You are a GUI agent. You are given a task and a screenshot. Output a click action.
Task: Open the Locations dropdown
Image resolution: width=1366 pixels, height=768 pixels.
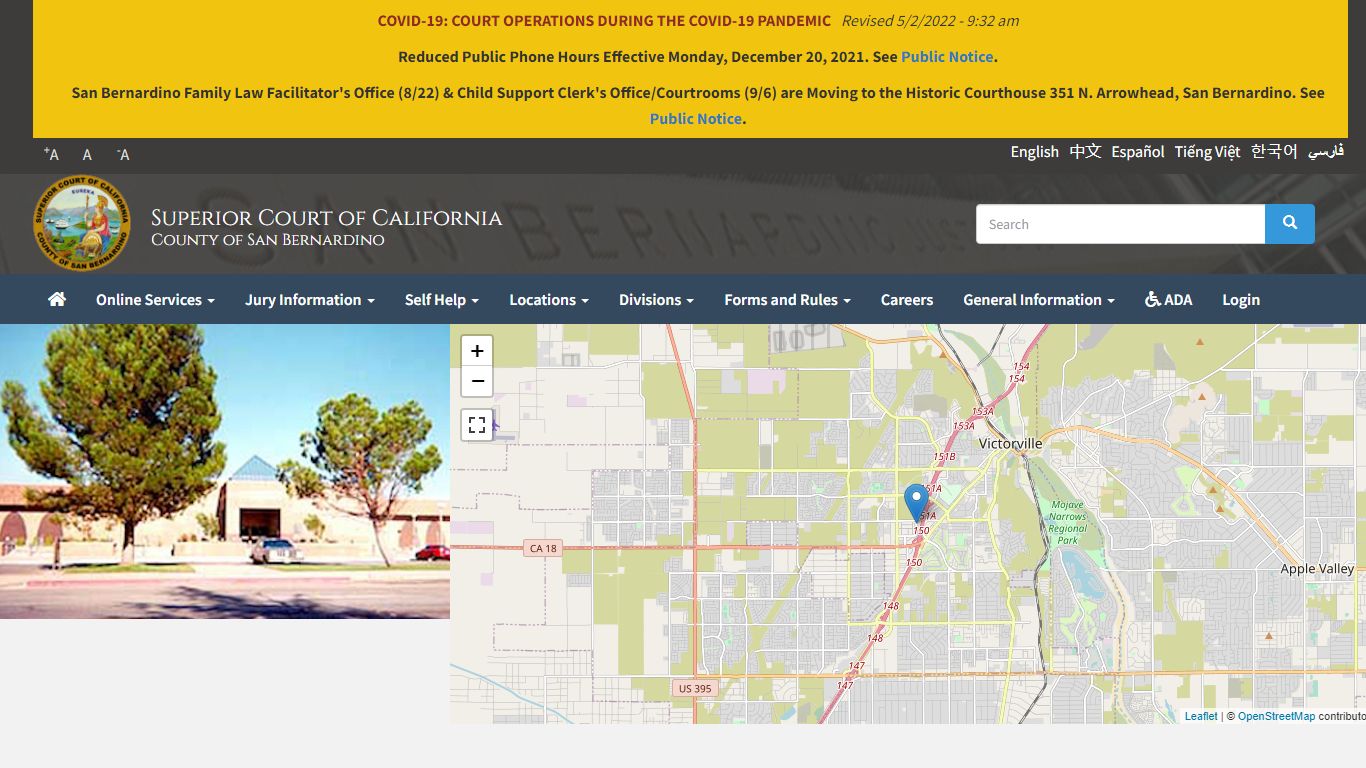(549, 300)
